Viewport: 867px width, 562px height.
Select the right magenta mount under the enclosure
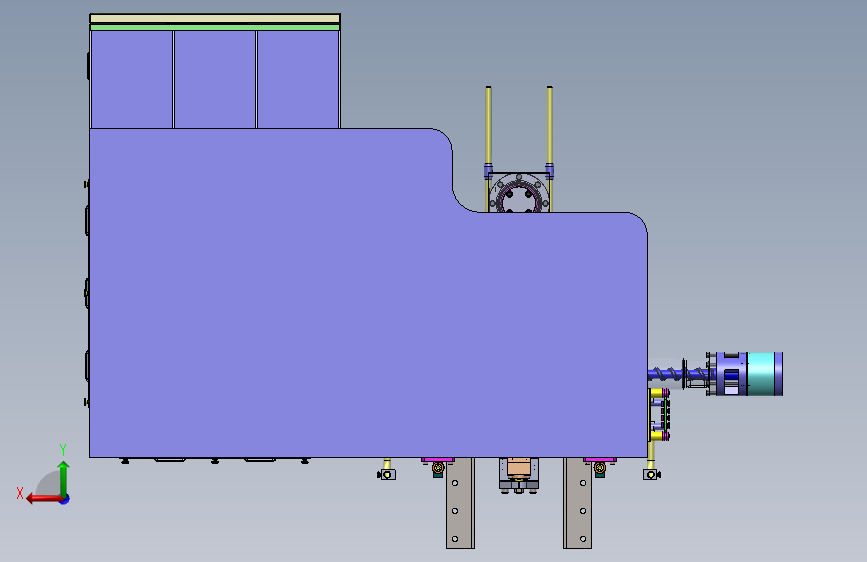coord(600,460)
